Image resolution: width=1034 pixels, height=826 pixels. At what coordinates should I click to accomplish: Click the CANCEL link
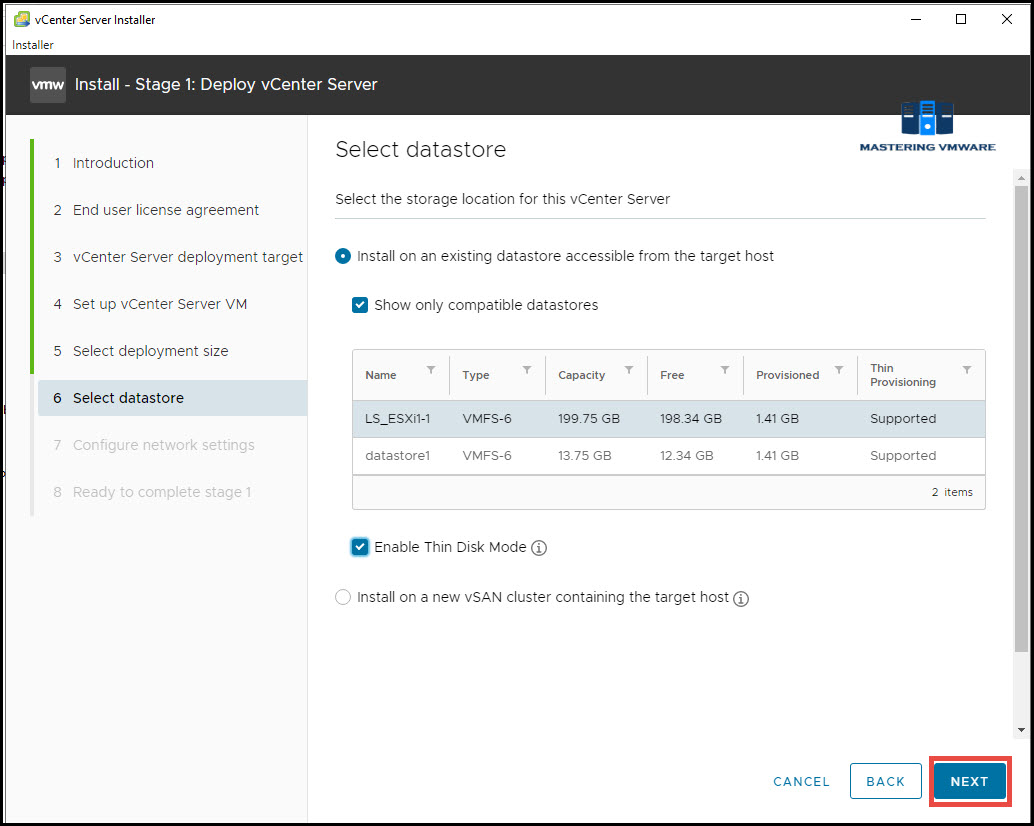[801, 782]
